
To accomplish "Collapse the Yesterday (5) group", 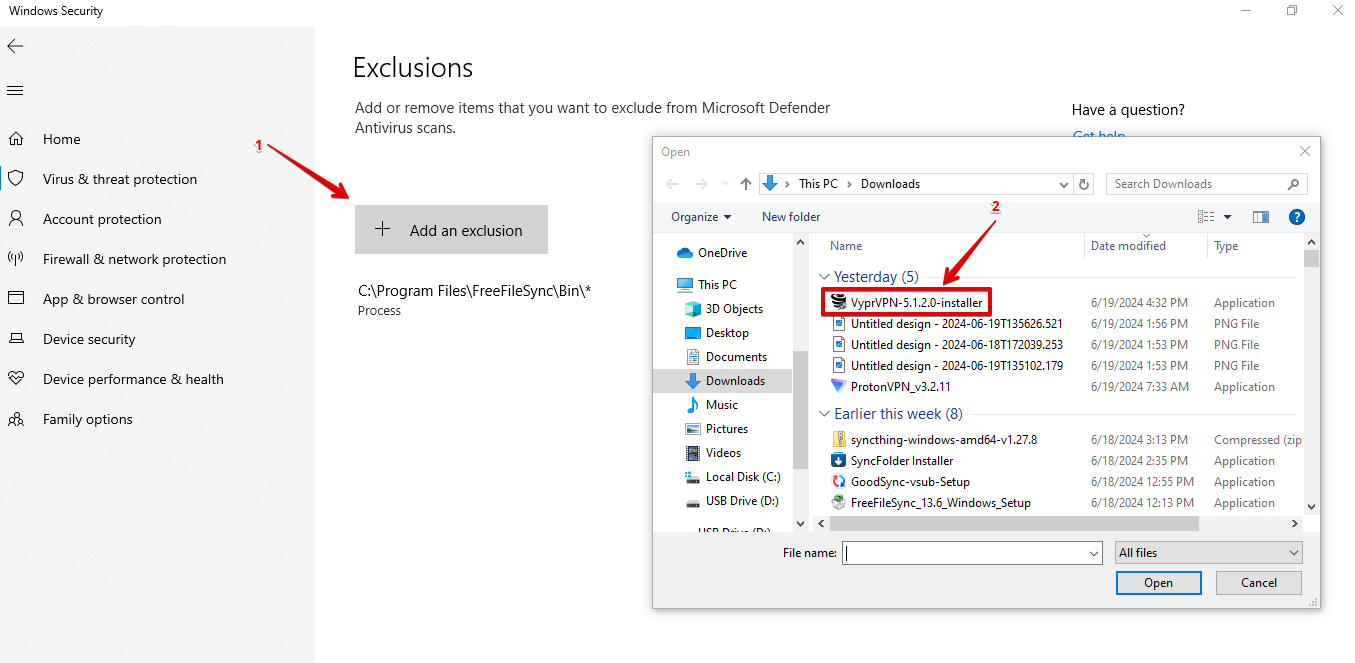I will coord(825,277).
